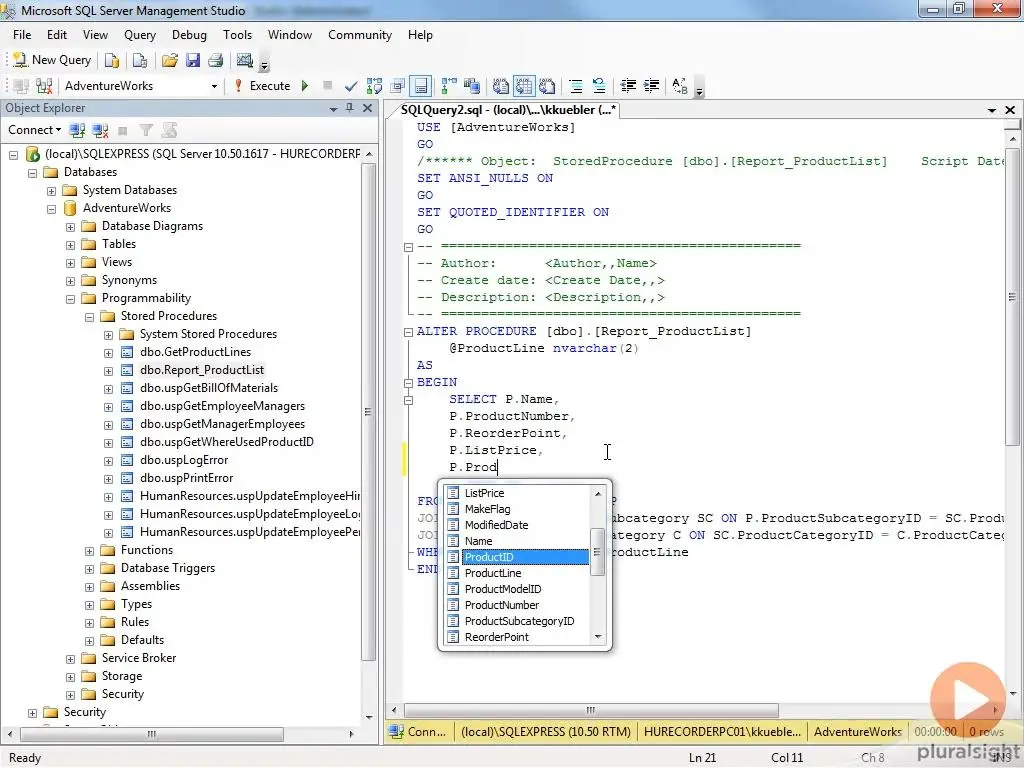Click the IntelliSense list scrollbar thumb
The image size is (1024, 768).
point(597,552)
